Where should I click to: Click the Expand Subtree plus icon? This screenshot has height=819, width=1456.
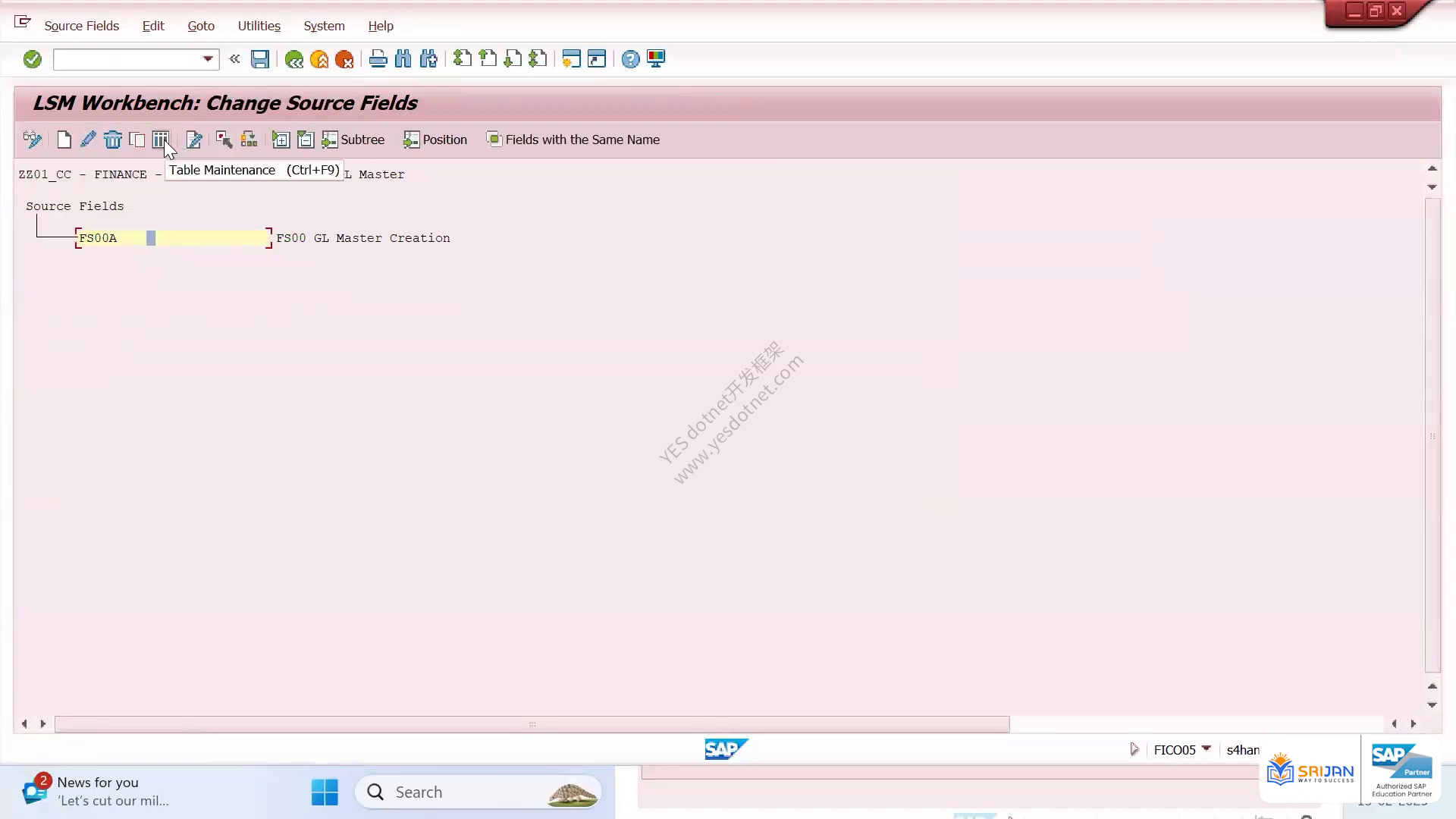click(x=281, y=140)
